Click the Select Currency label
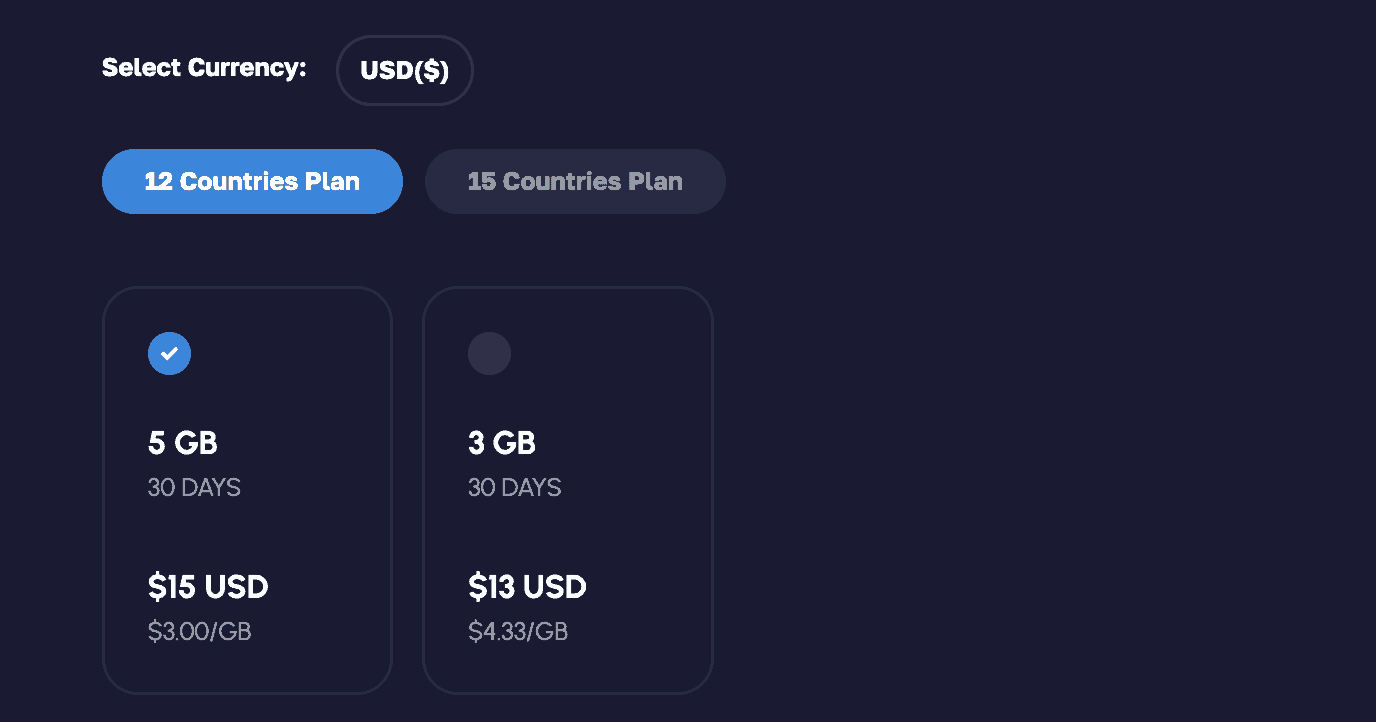 tap(203, 67)
